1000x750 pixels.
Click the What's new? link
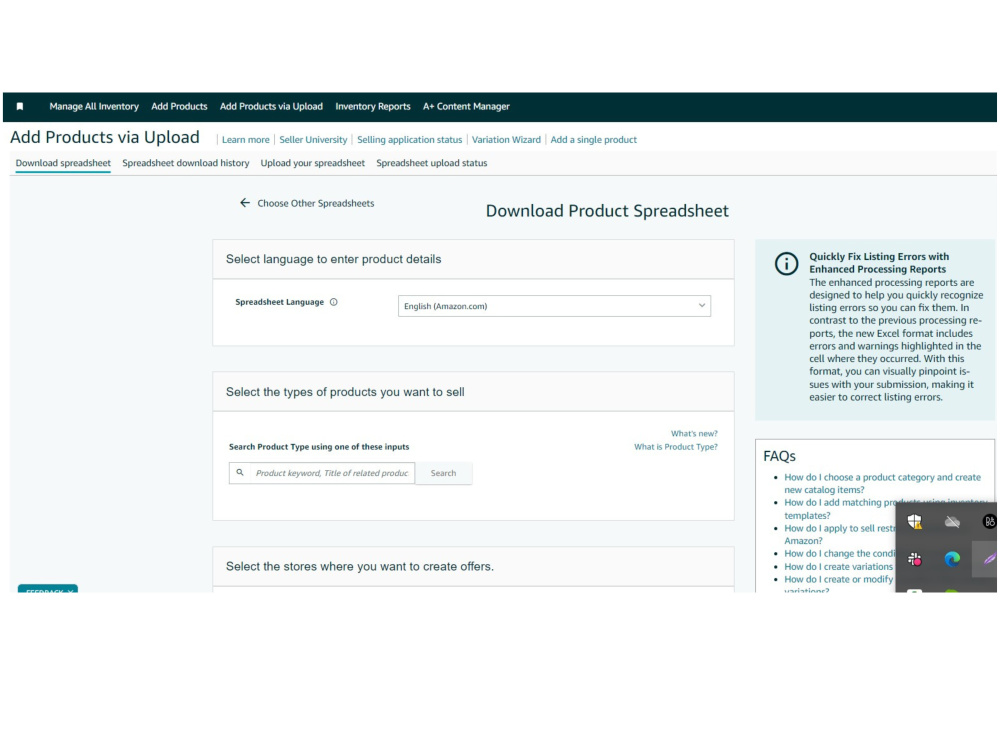click(694, 434)
